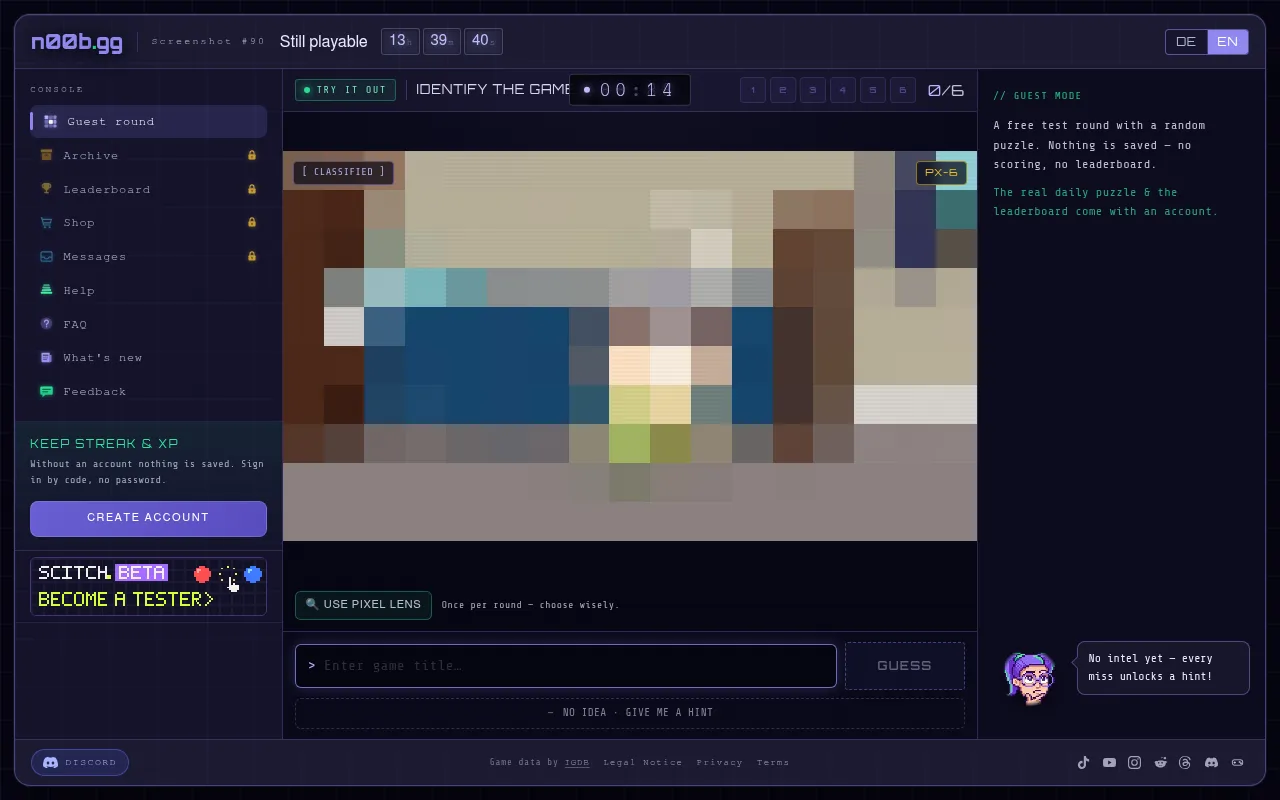This screenshot has height=800, width=1280.
Task: Select the Guest round menu item
Action: tap(148, 121)
